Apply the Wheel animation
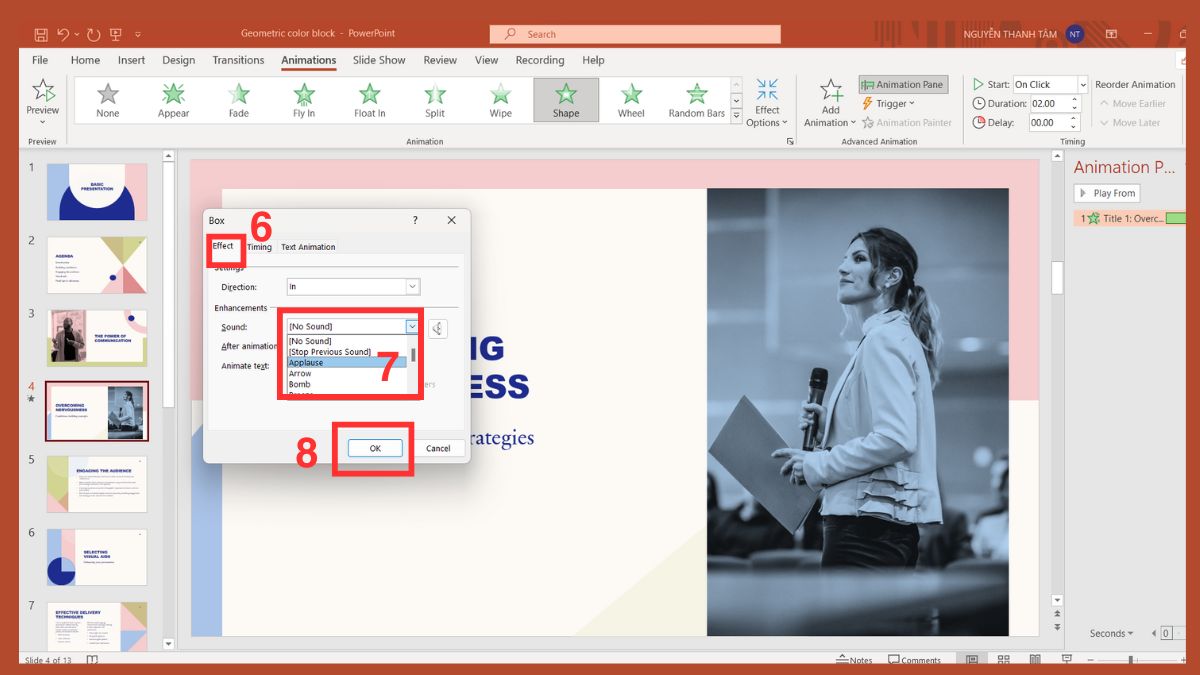Screen dimensions: 1200x675 coord(631,99)
